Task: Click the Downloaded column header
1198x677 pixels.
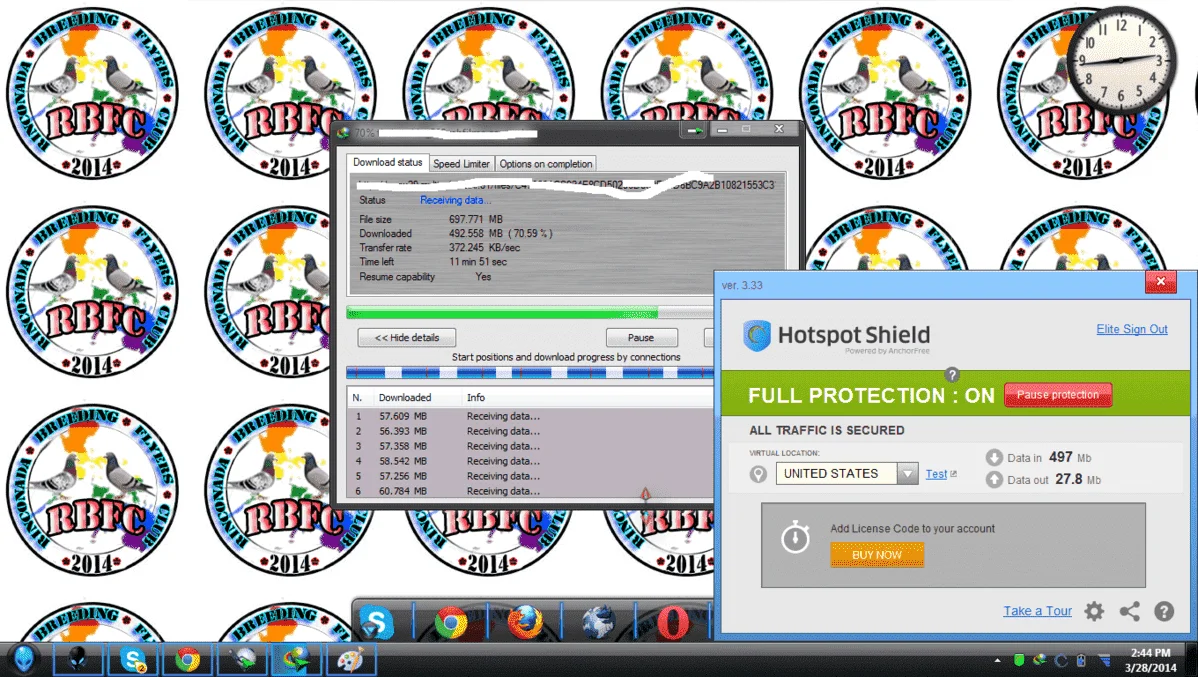Action: [405, 397]
